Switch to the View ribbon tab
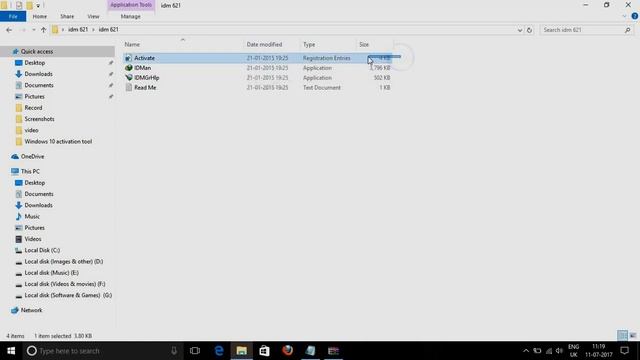Viewport: 640px width, 360px height. pos(93,16)
